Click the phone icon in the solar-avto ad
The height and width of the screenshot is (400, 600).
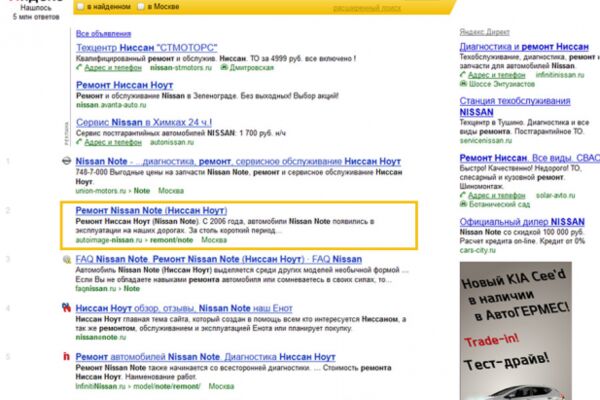click(463, 195)
